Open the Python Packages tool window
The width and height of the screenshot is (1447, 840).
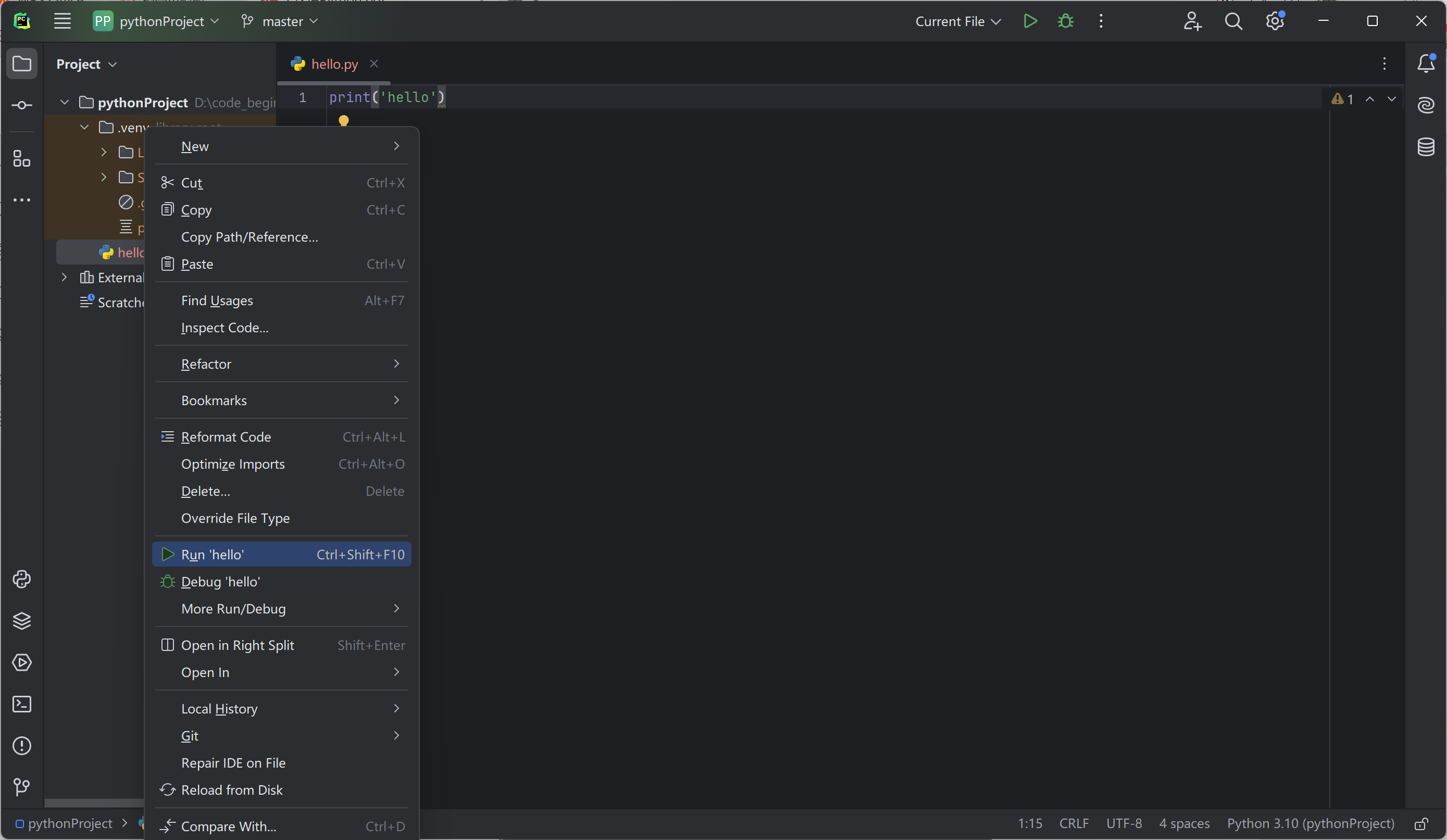tap(22, 621)
